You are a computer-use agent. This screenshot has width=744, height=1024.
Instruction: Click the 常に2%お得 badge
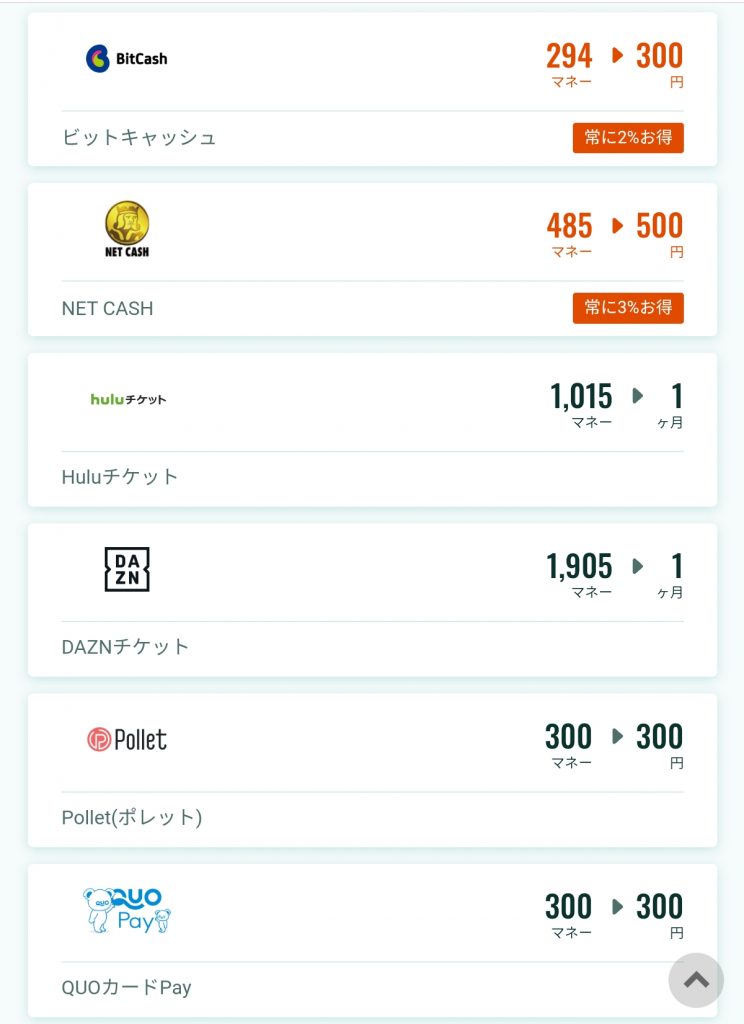coord(628,138)
